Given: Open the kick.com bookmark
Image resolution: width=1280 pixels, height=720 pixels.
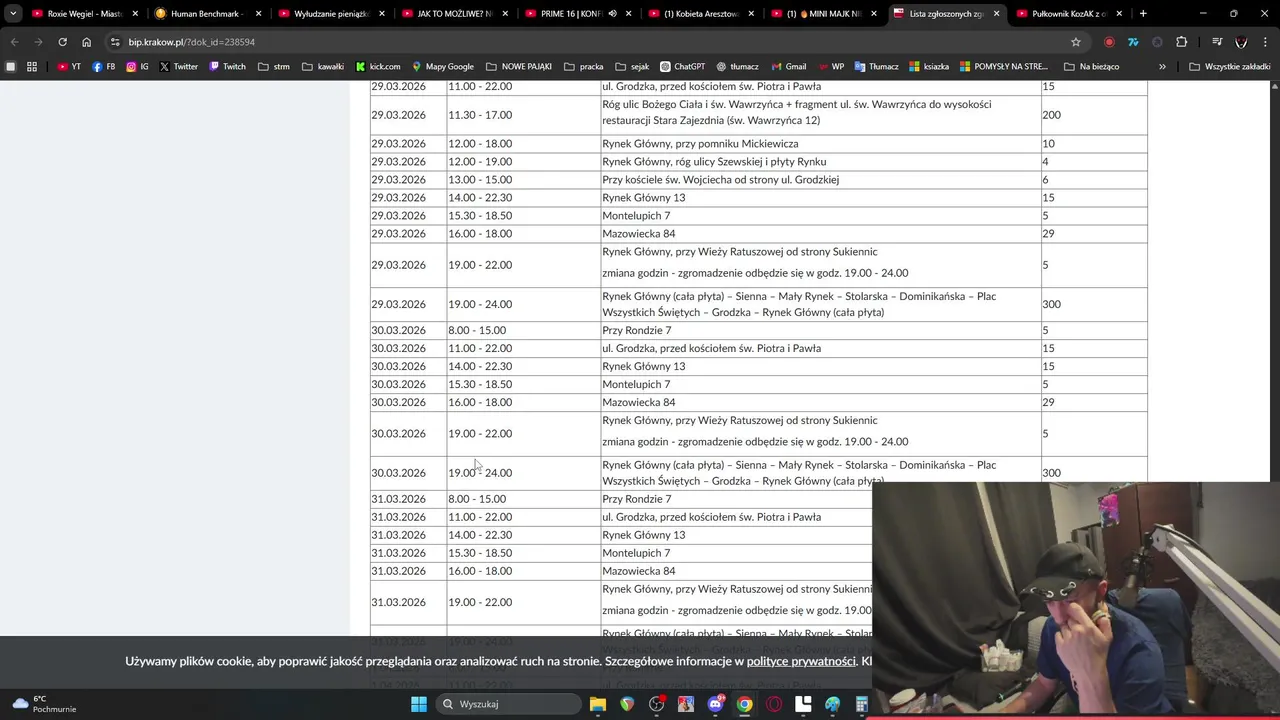Looking at the screenshot, I should [378, 66].
